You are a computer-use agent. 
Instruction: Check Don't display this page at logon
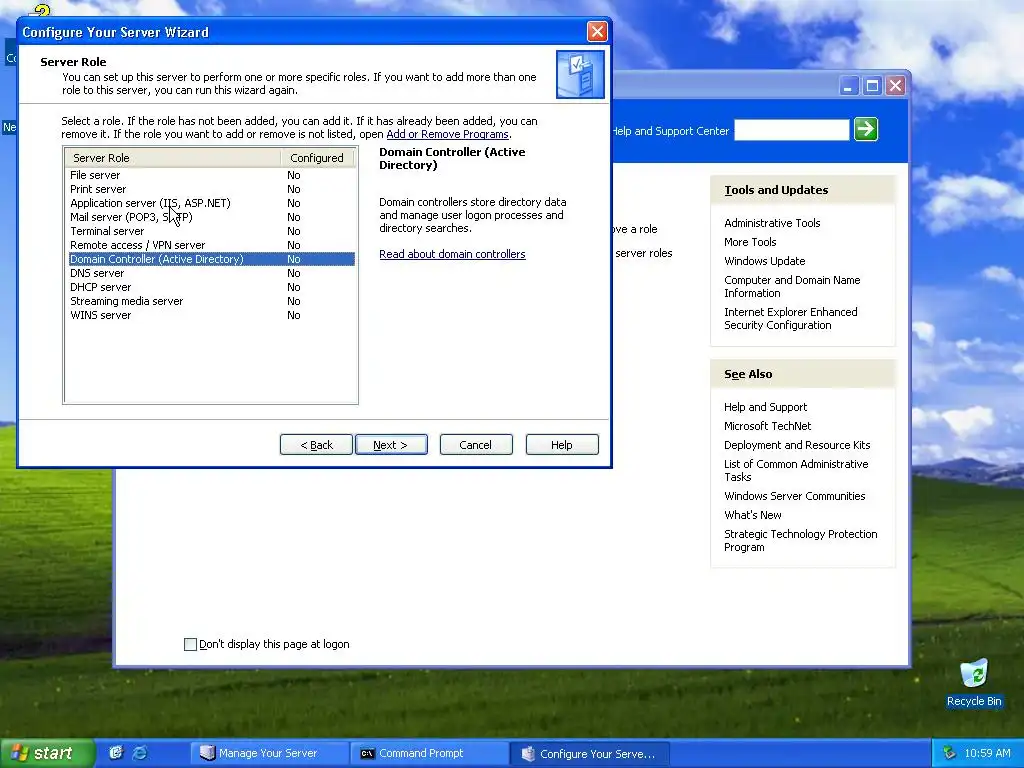(190, 645)
